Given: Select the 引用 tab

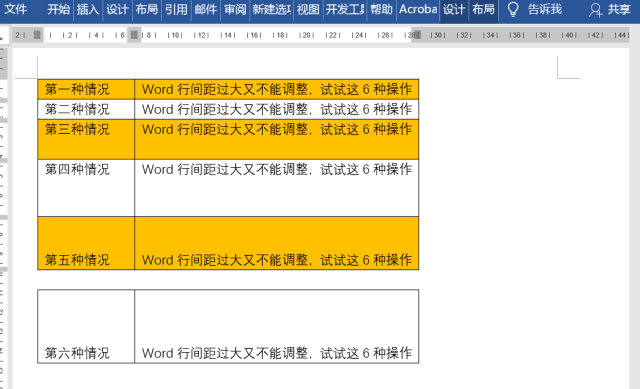Looking at the screenshot, I should point(176,9).
